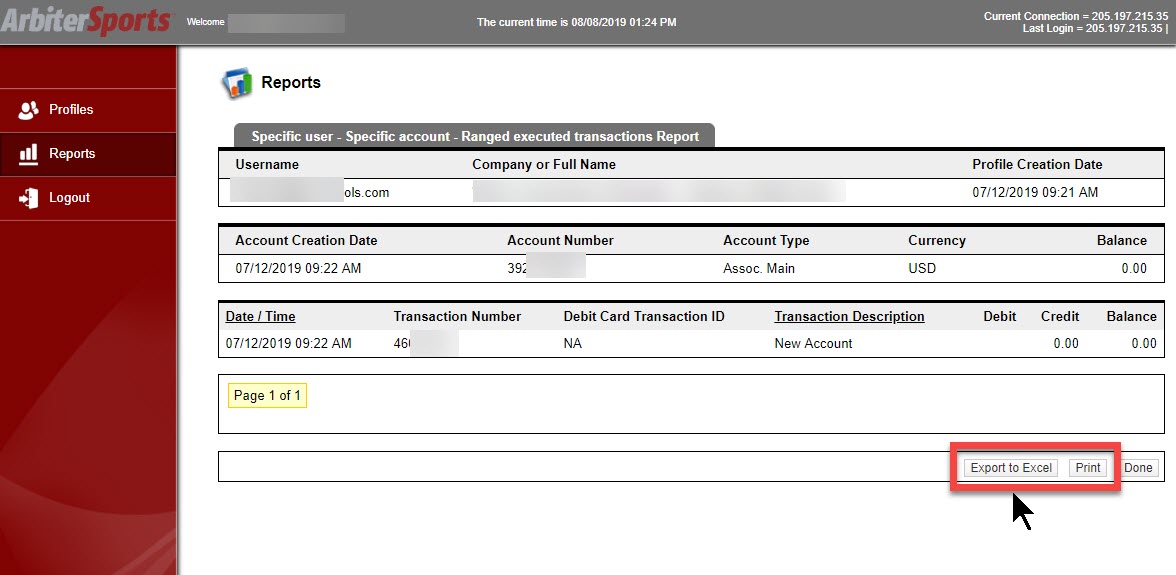Image resolution: width=1176 pixels, height=575 pixels.
Task: Click the ArbiterSports logo
Action: point(86,21)
